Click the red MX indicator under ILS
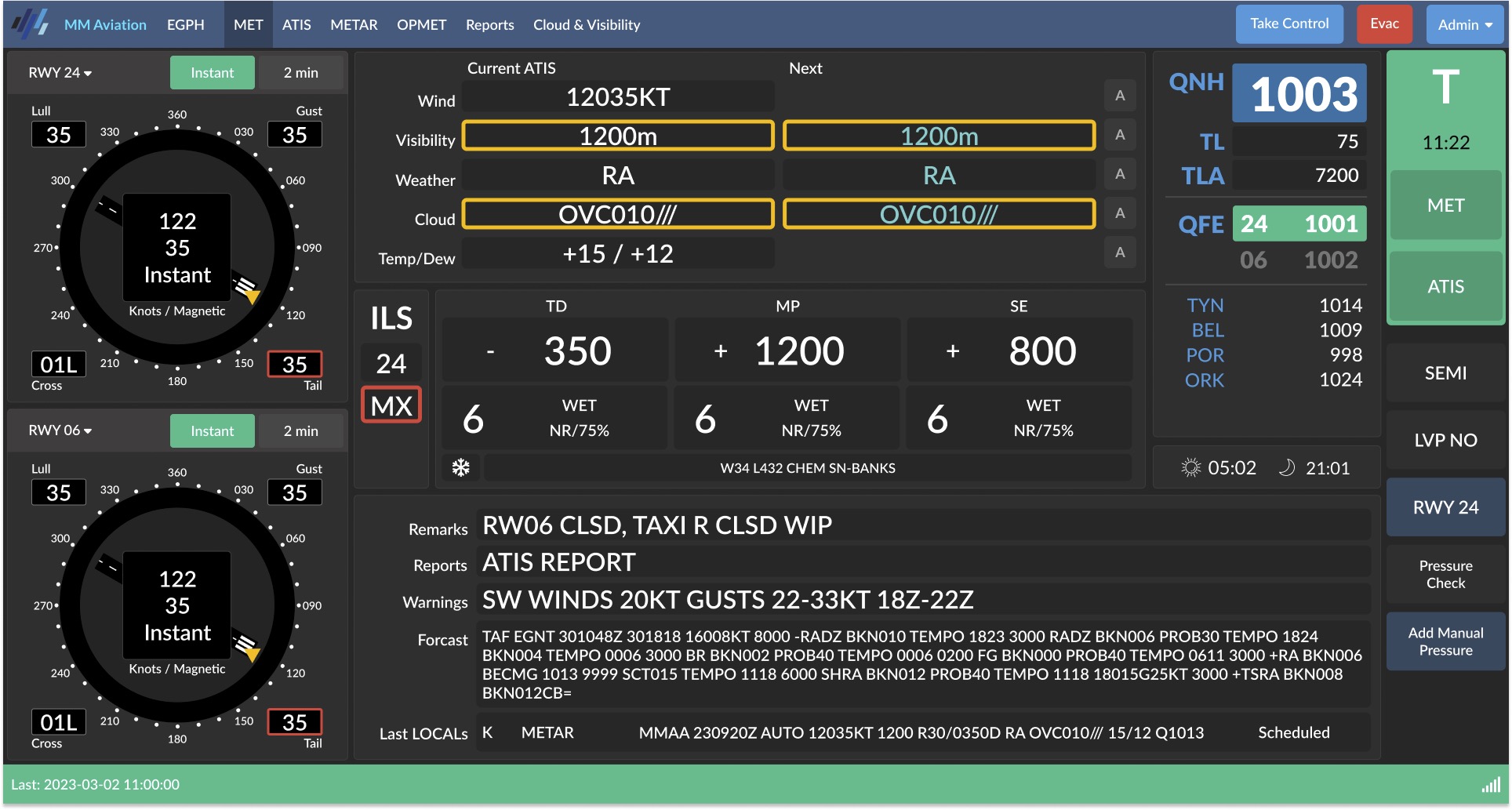The image size is (1512, 810). coord(391,405)
